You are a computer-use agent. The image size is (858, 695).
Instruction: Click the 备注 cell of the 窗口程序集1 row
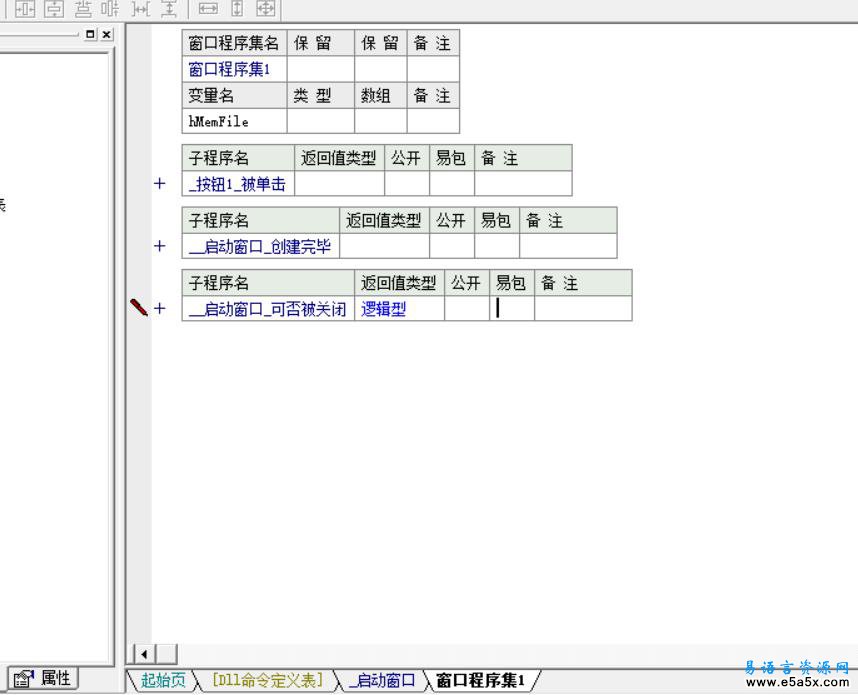coord(433,70)
